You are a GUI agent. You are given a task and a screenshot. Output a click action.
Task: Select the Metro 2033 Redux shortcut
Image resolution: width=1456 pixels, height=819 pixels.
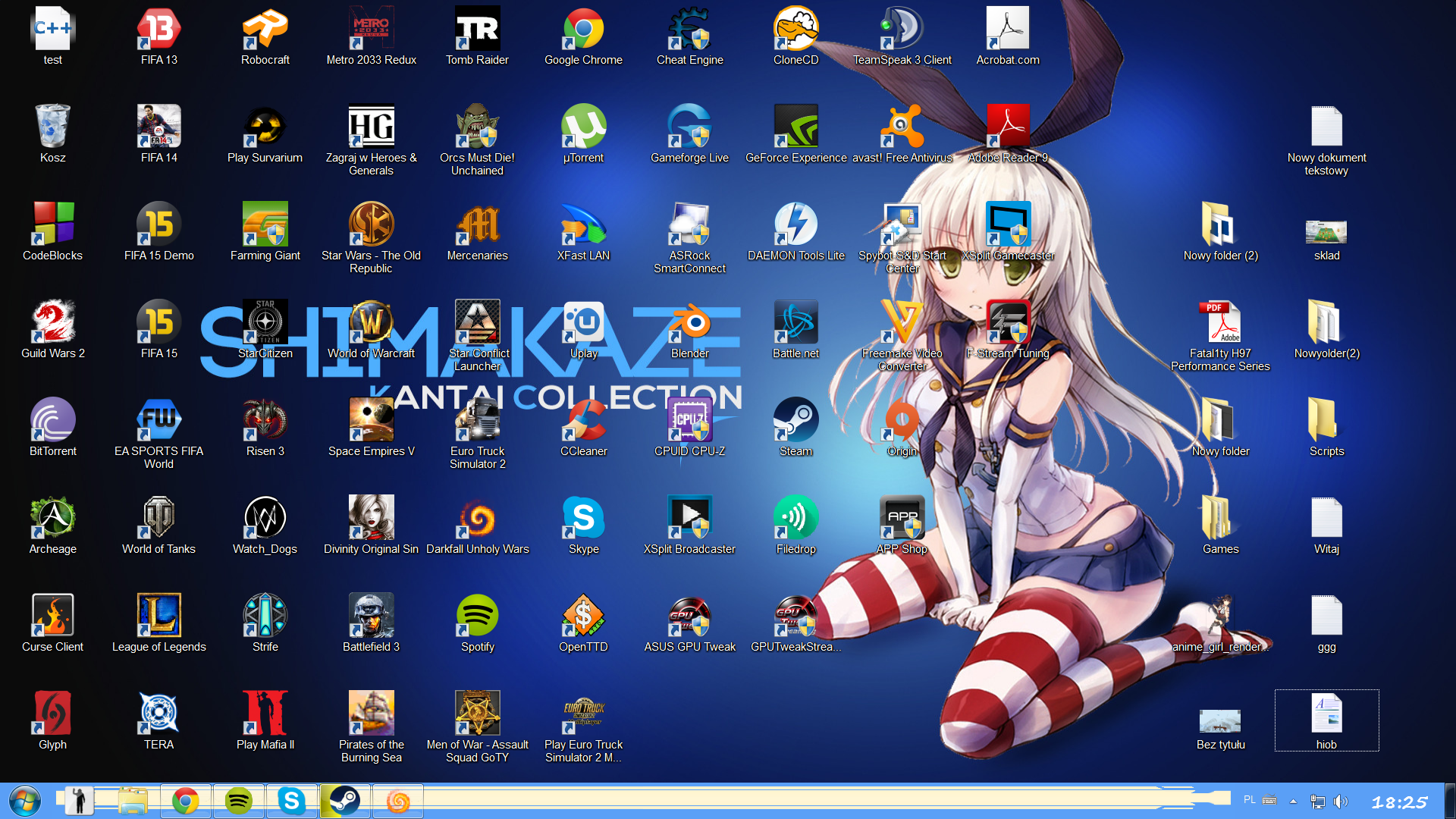tap(372, 36)
